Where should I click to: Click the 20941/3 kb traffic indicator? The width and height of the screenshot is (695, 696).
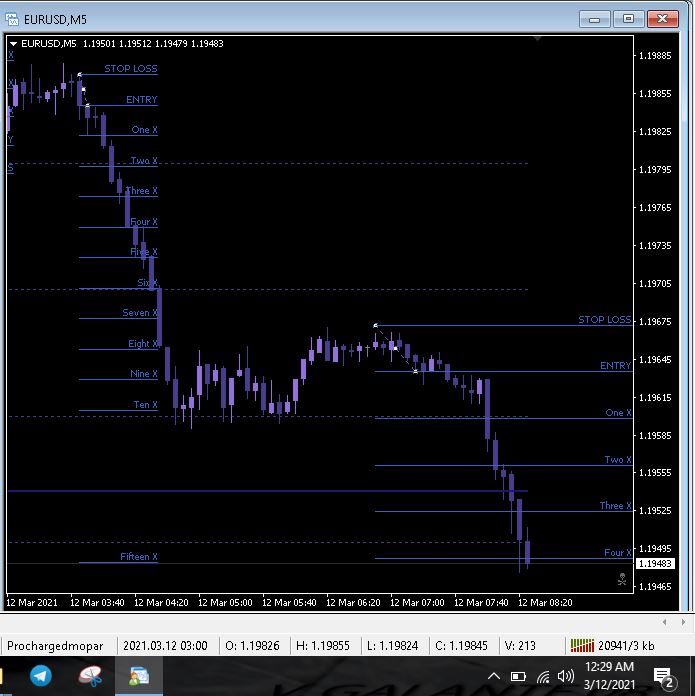(626, 645)
